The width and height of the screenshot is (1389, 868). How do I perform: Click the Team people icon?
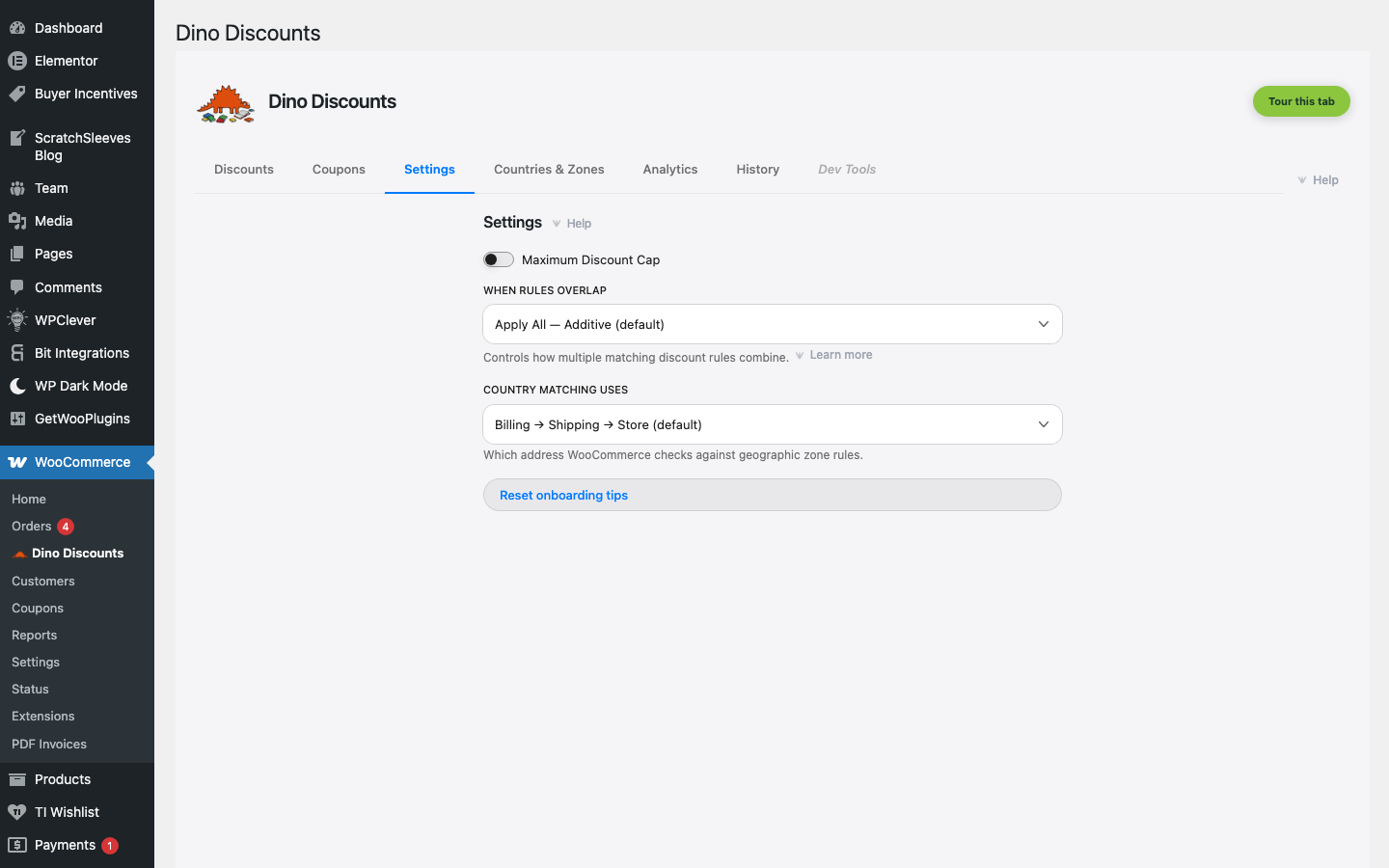(17, 188)
